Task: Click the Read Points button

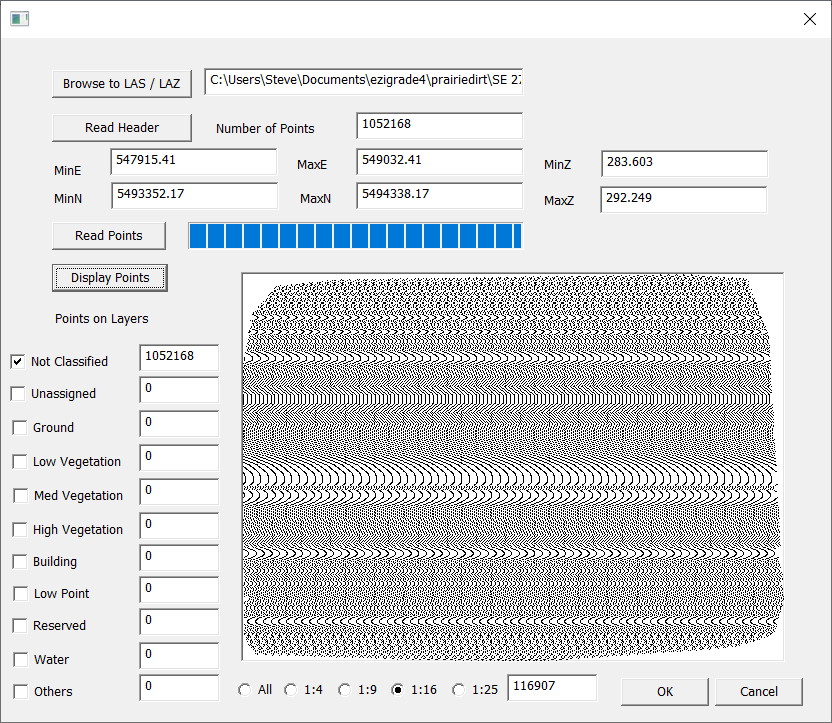Action: (x=108, y=236)
